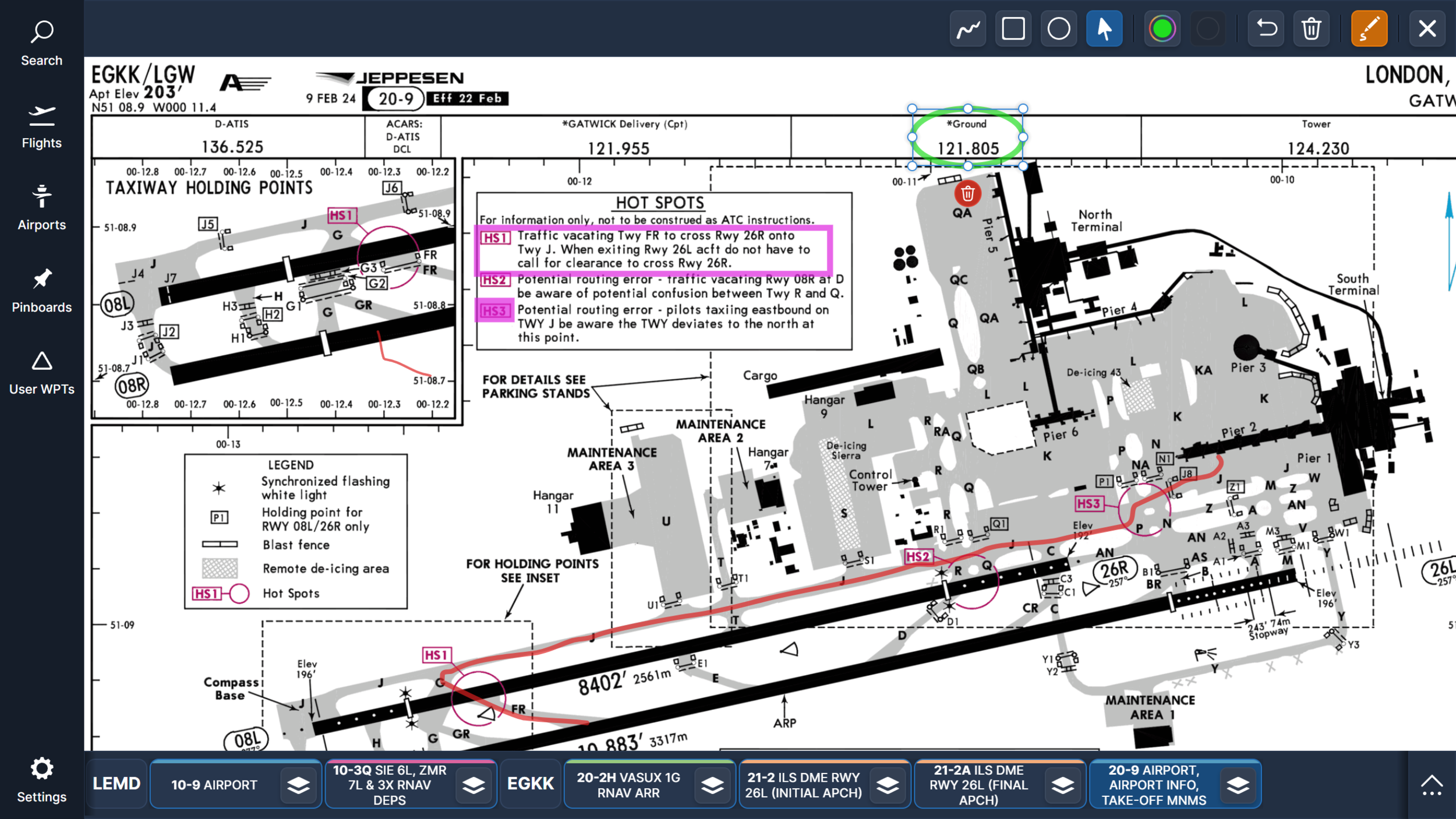Switch to the LEMD chart tab
This screenshot has width=1456, height=819.
116,783
